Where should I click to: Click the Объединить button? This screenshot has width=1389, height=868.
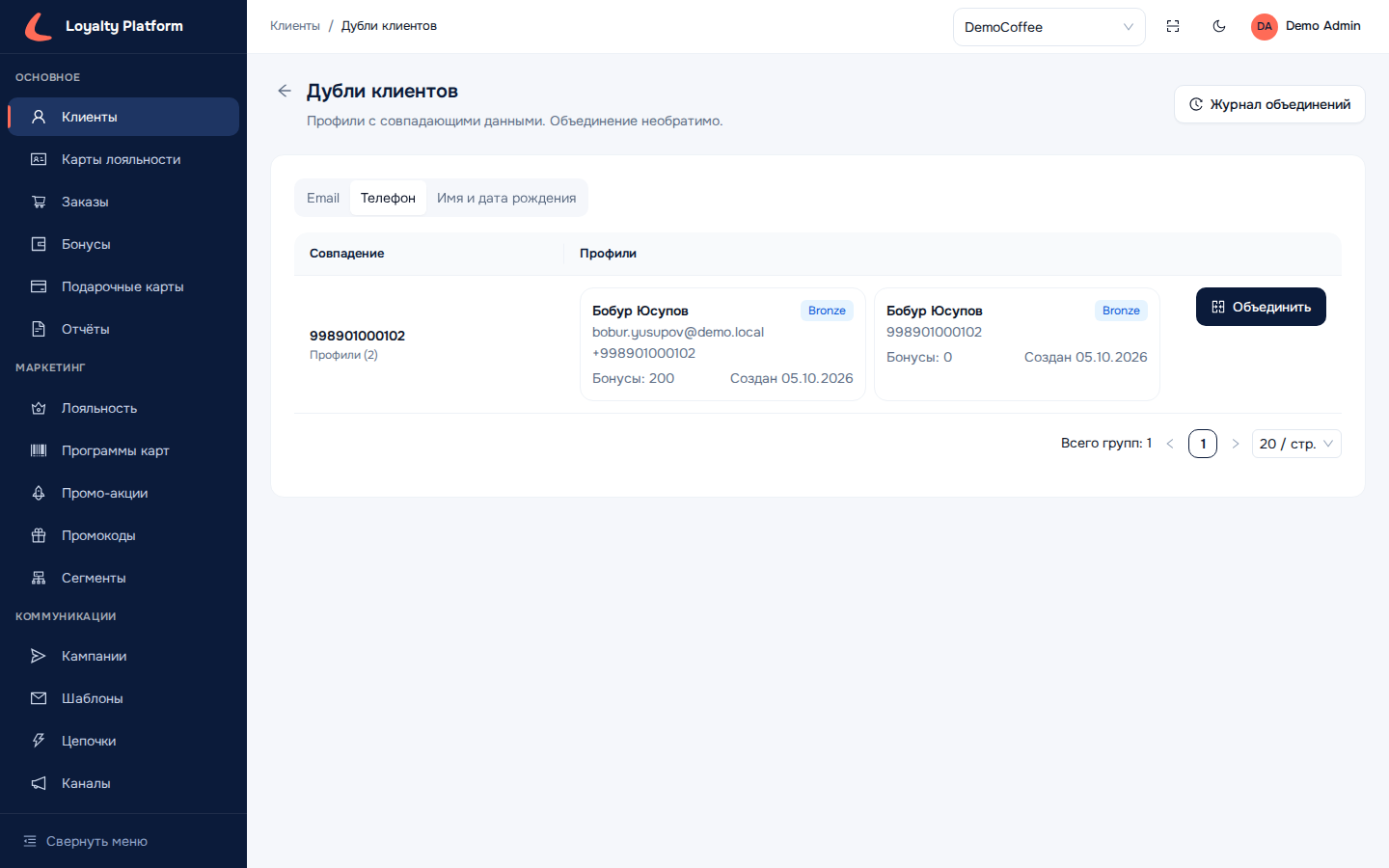pos(1261,307)
